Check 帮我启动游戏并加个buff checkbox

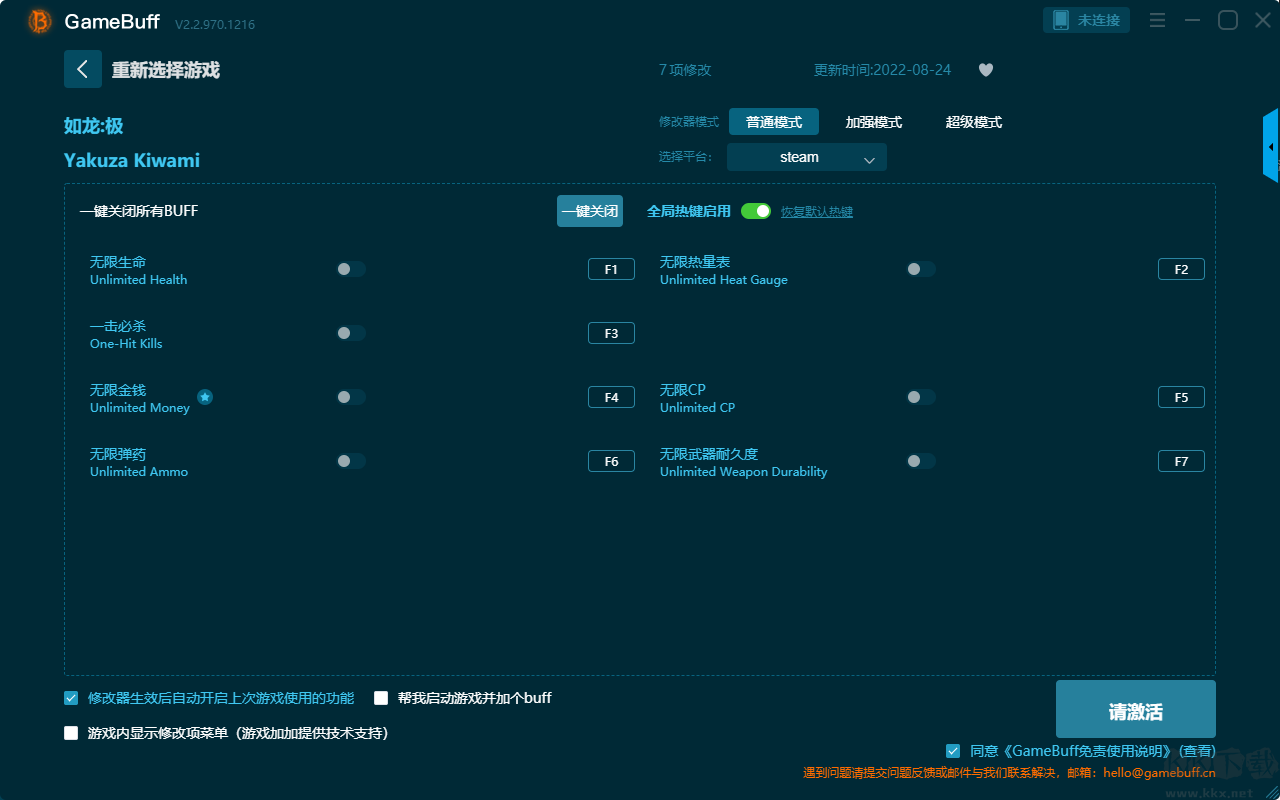(381, 698)
